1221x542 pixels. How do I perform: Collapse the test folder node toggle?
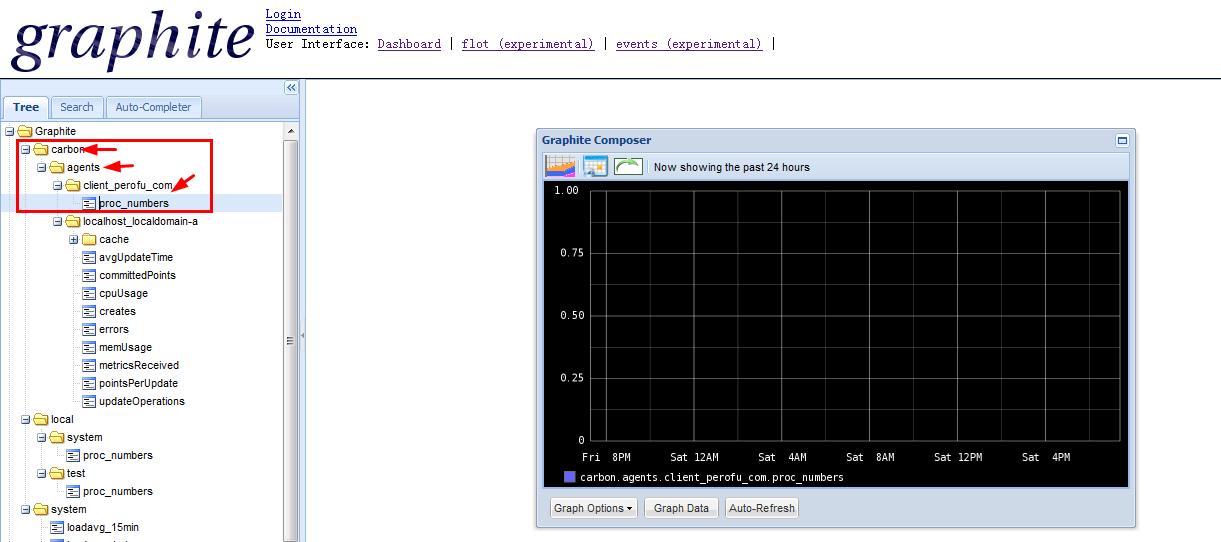point(42,473)
